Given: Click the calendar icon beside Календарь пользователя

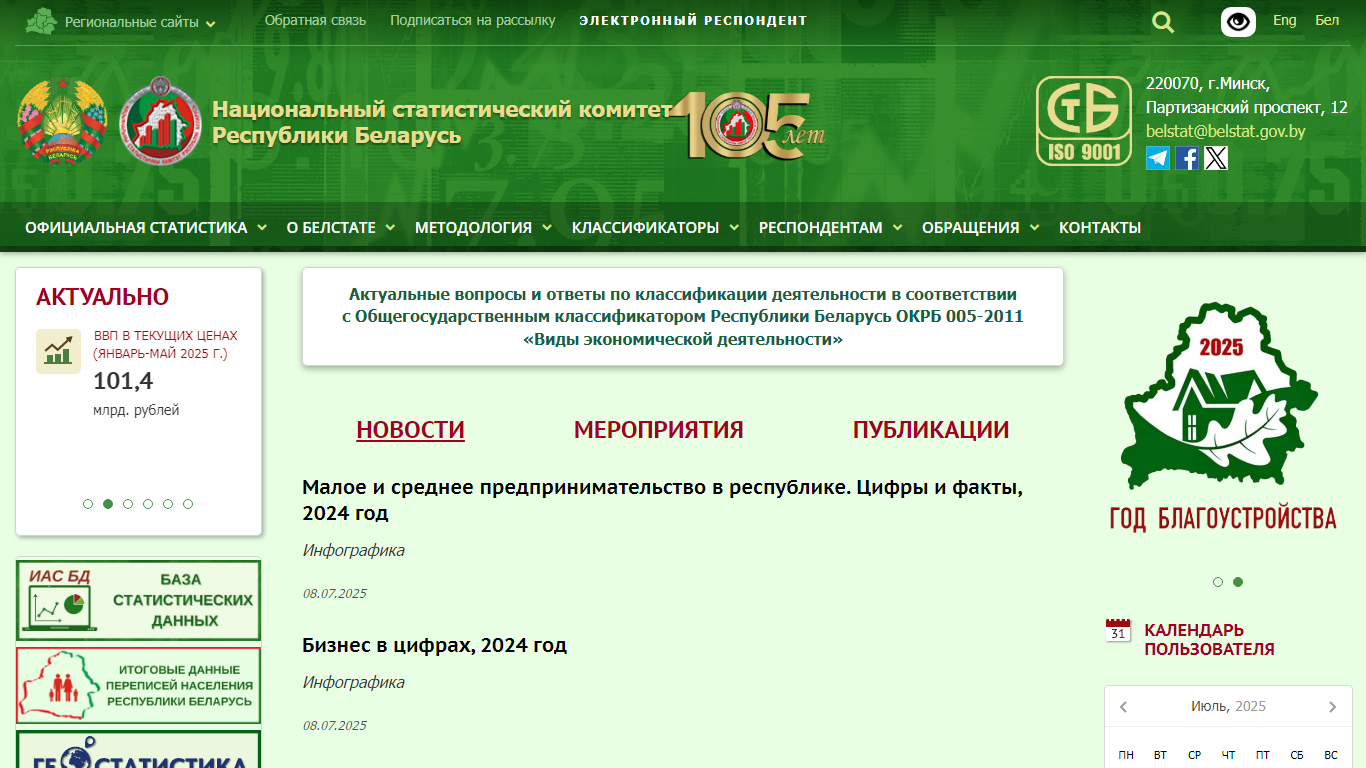Looking at the screenshot, I should [x=1118, y=631].
